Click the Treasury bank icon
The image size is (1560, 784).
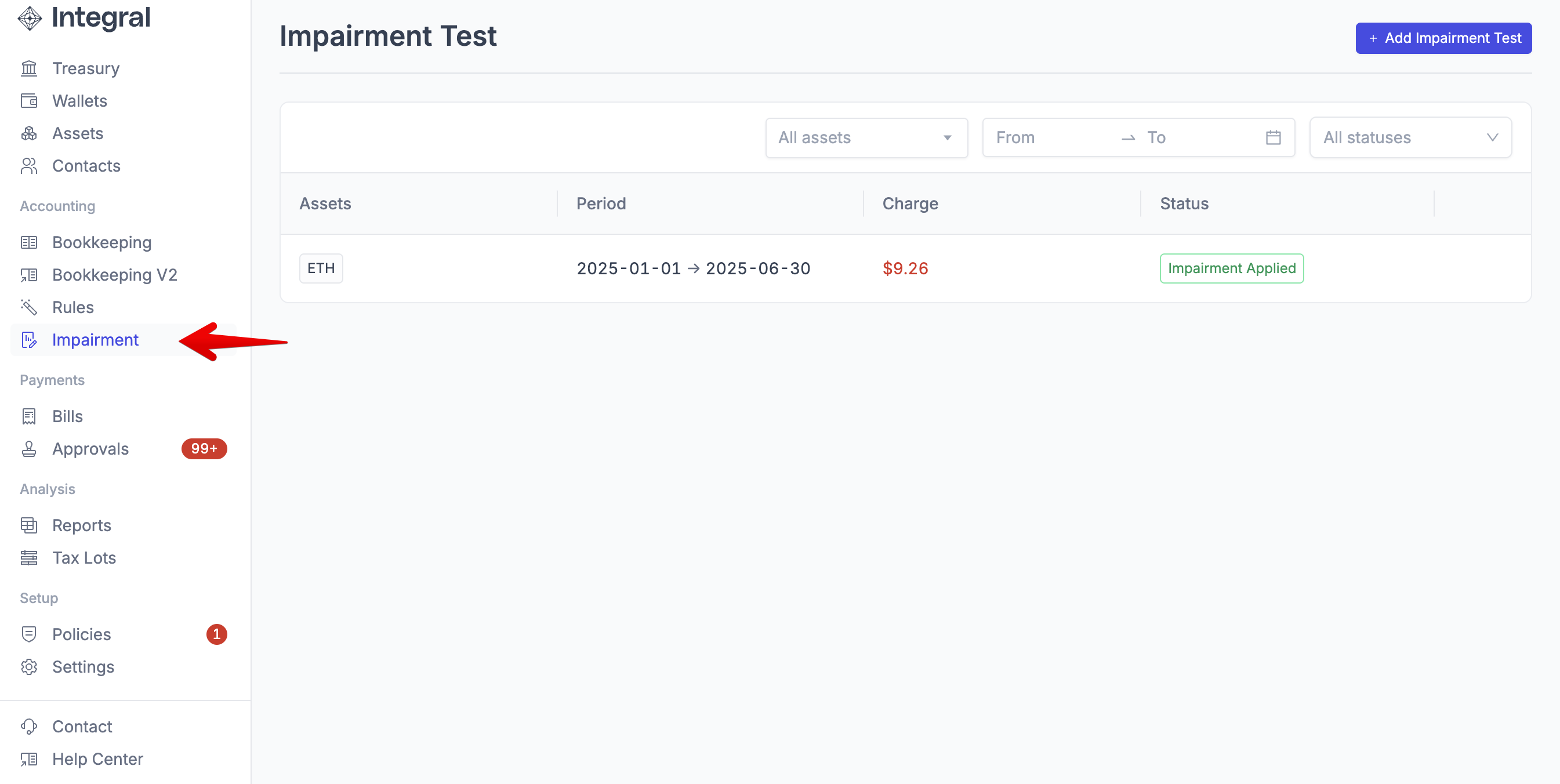tap(28, 68)
